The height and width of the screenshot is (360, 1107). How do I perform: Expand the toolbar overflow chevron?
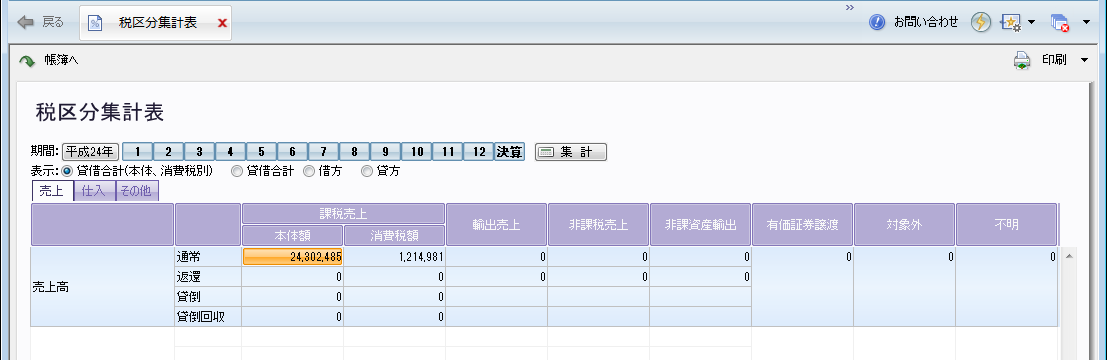click(849, 7)
